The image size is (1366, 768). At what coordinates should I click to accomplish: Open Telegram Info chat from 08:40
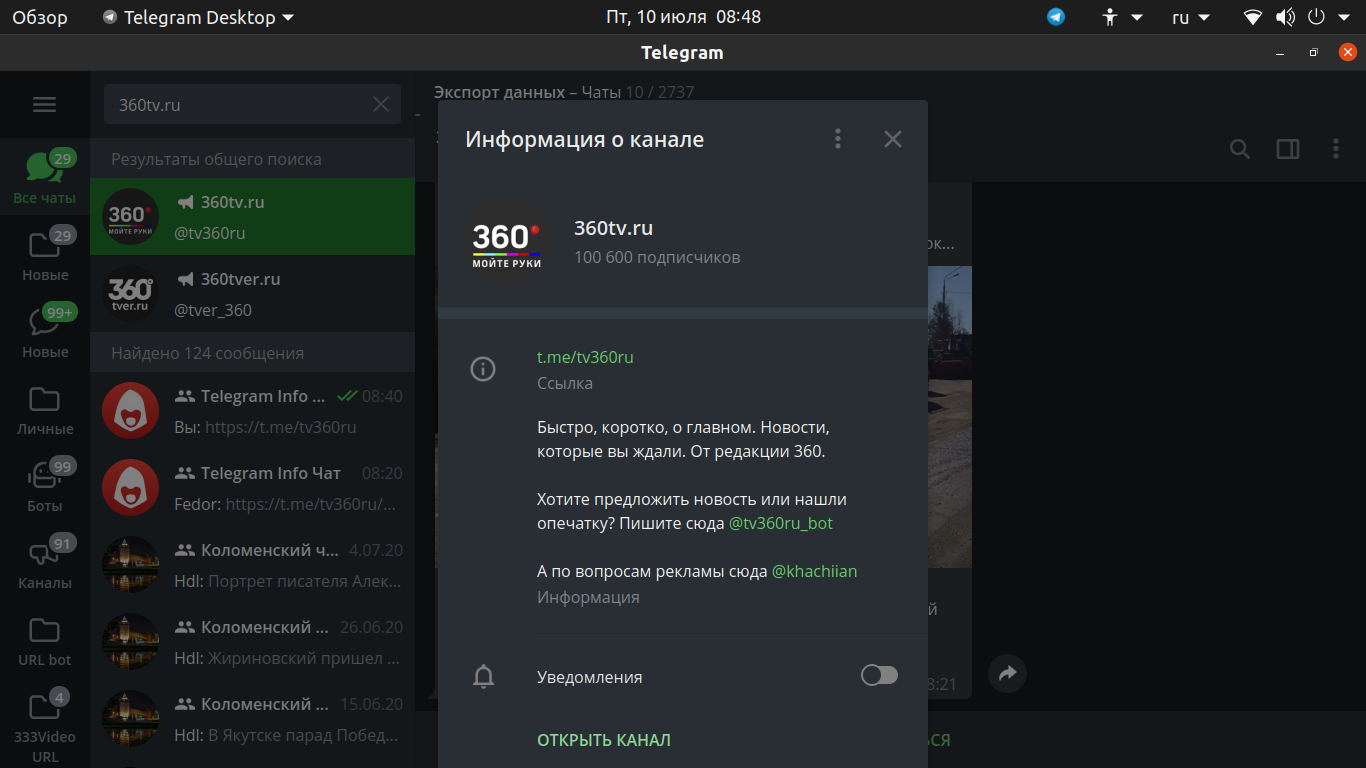pos(252,411)
